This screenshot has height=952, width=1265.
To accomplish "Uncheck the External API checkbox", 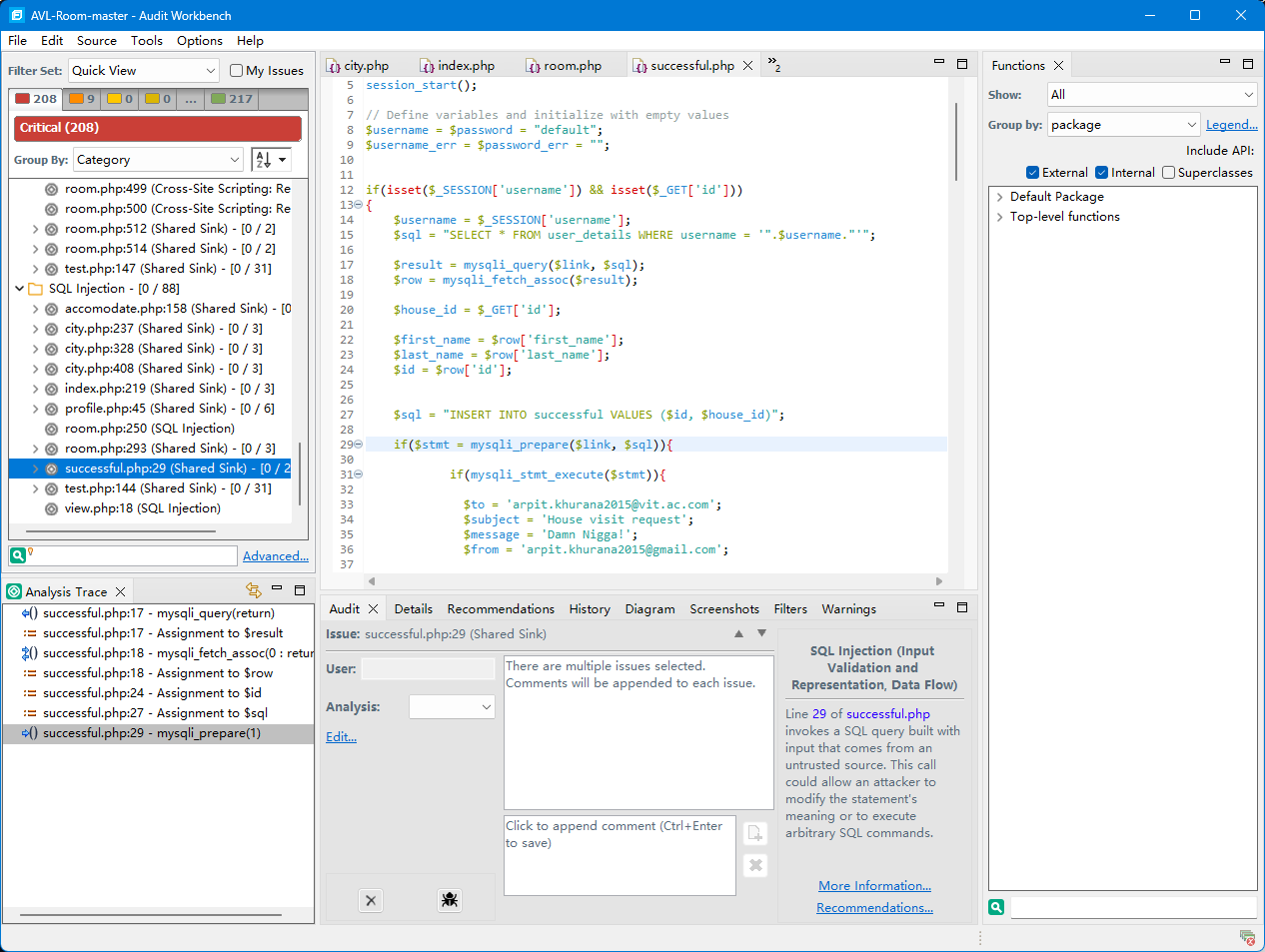I will (x=1033, y=173).
